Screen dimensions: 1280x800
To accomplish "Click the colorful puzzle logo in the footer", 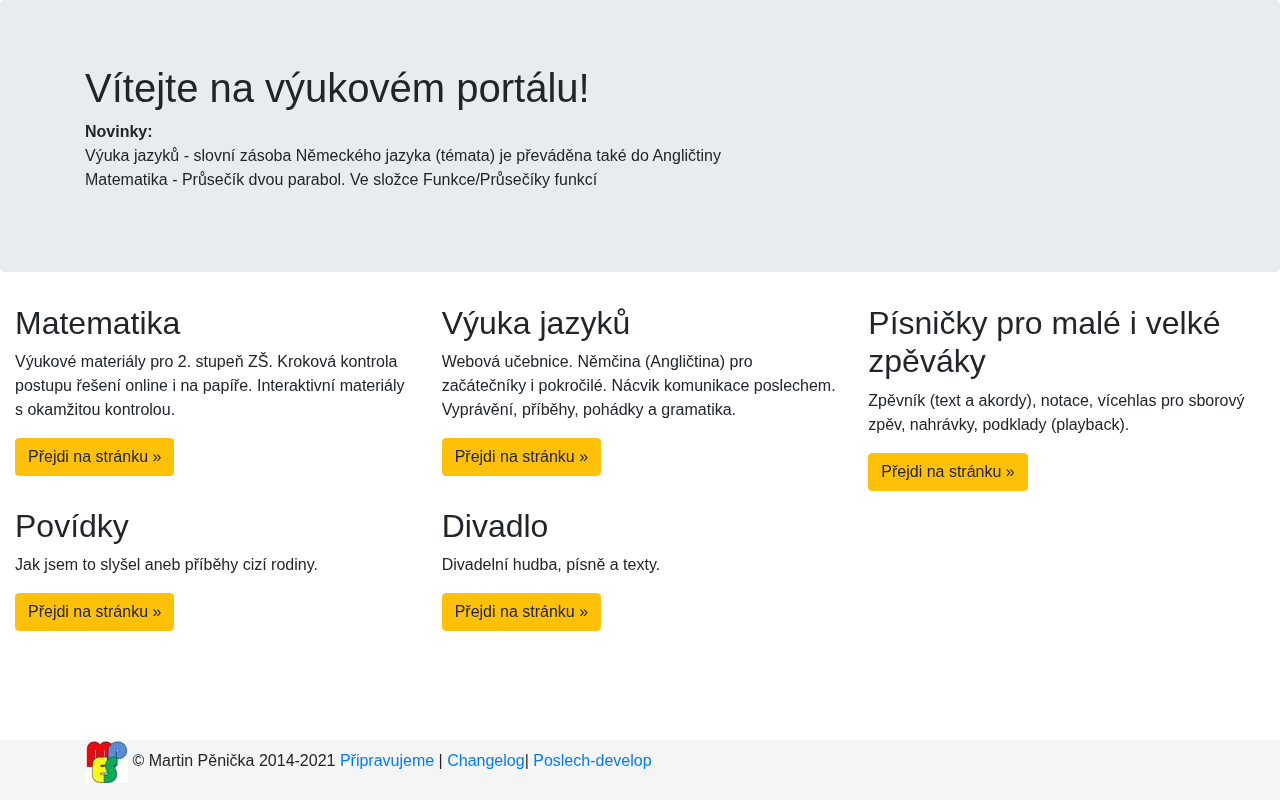I will [107, 762].
